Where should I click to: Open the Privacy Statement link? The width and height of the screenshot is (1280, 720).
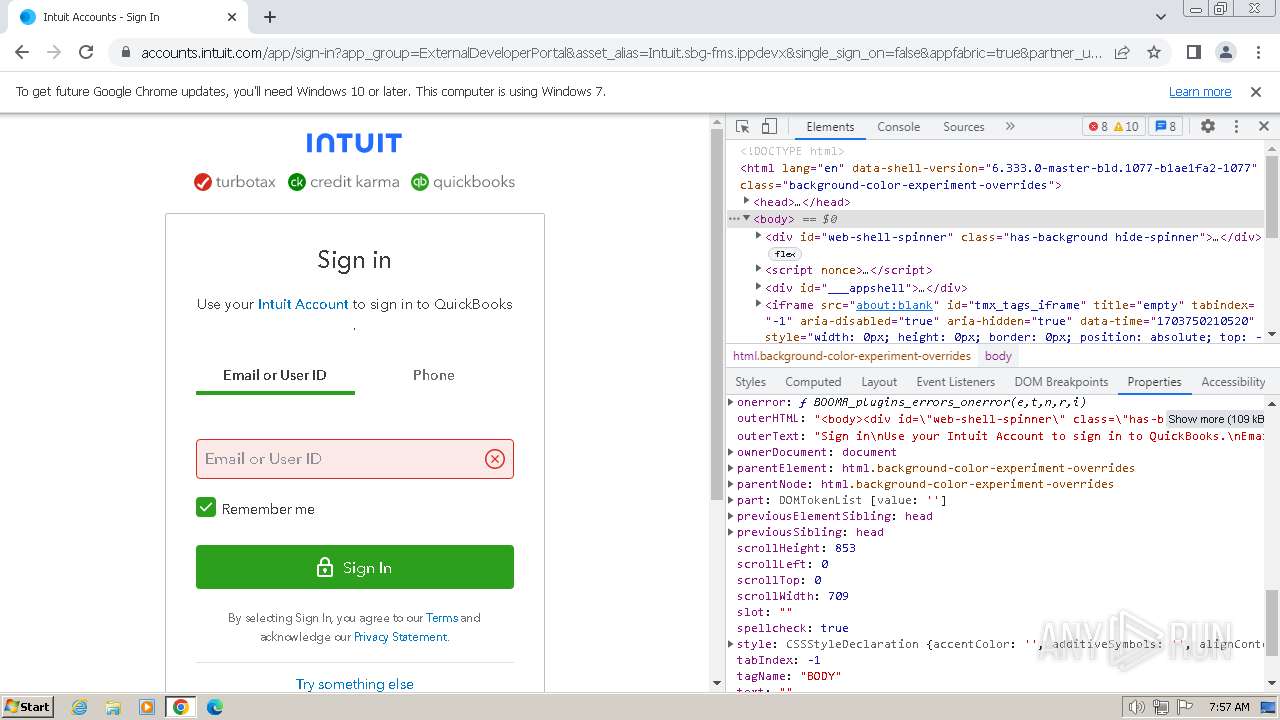pyautogui.click(x=400, y=637)
